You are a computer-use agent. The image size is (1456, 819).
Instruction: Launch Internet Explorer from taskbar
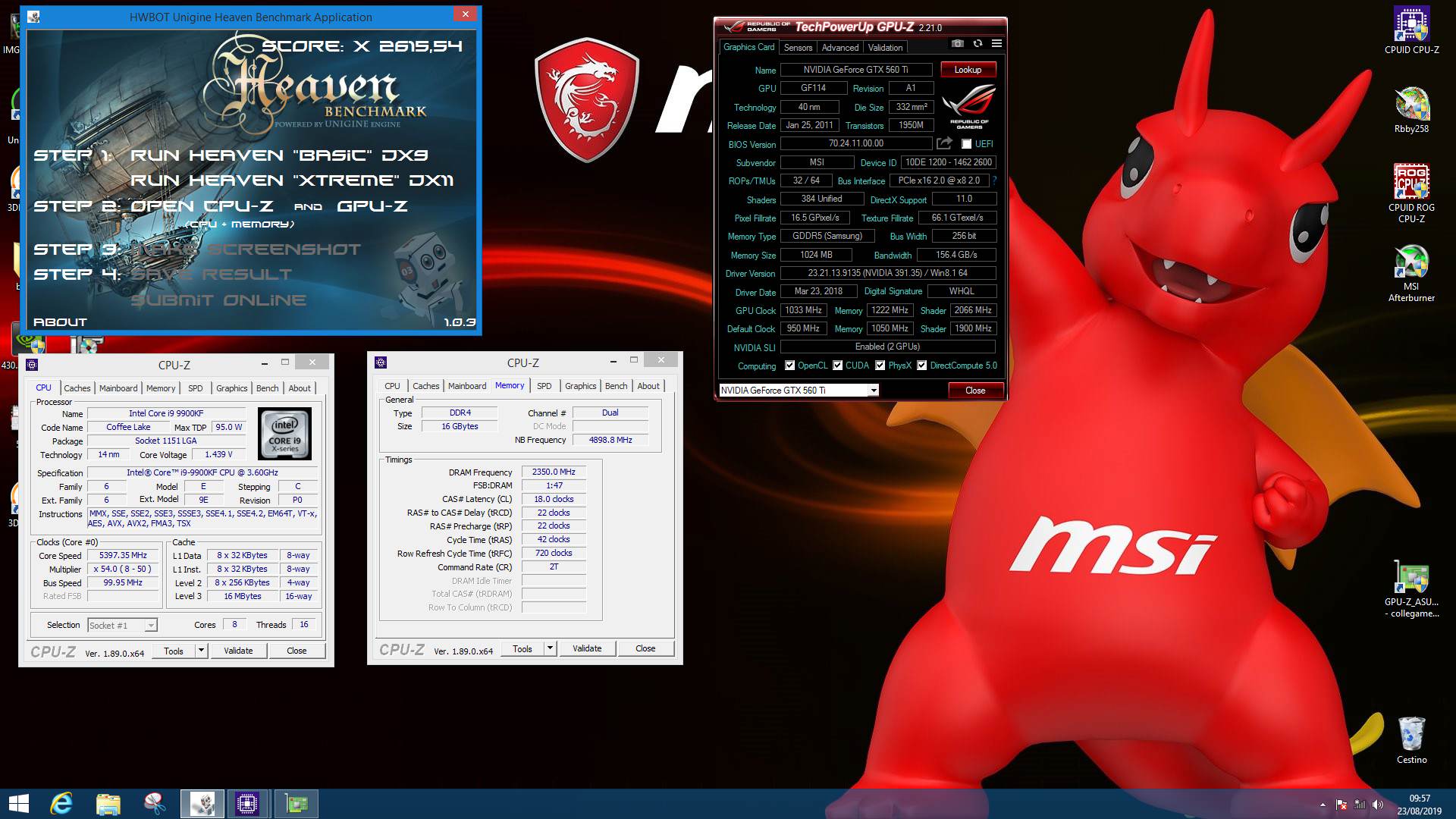[x=61, y=804]
